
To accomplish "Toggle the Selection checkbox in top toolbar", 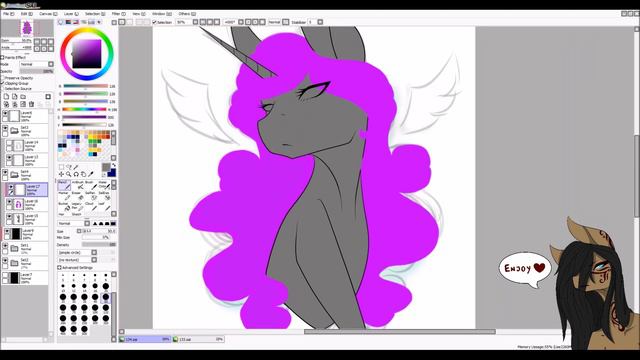I will pos(154,22).
